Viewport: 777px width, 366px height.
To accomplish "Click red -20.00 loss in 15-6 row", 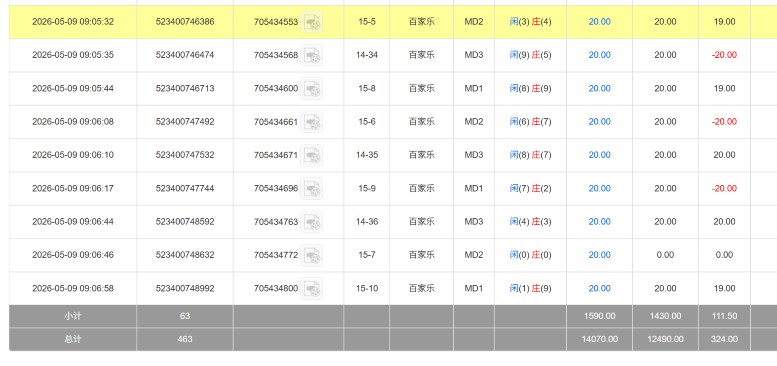I will 724,121.
